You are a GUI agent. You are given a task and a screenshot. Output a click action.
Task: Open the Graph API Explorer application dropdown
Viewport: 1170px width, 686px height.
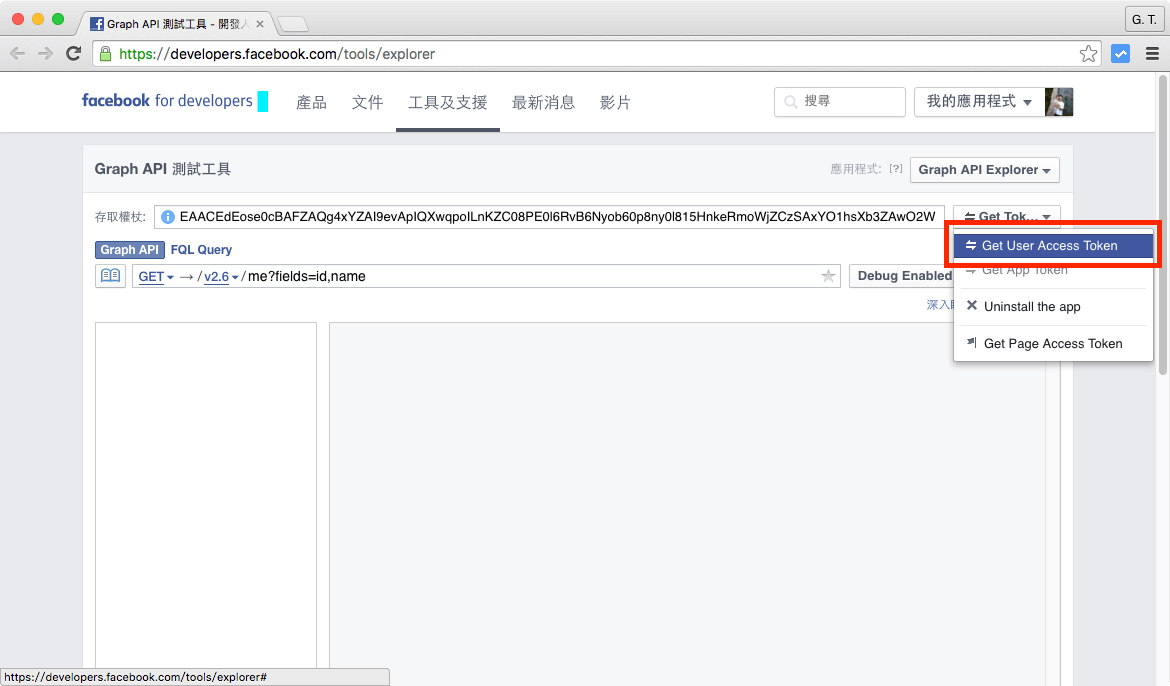pos(984,169)
